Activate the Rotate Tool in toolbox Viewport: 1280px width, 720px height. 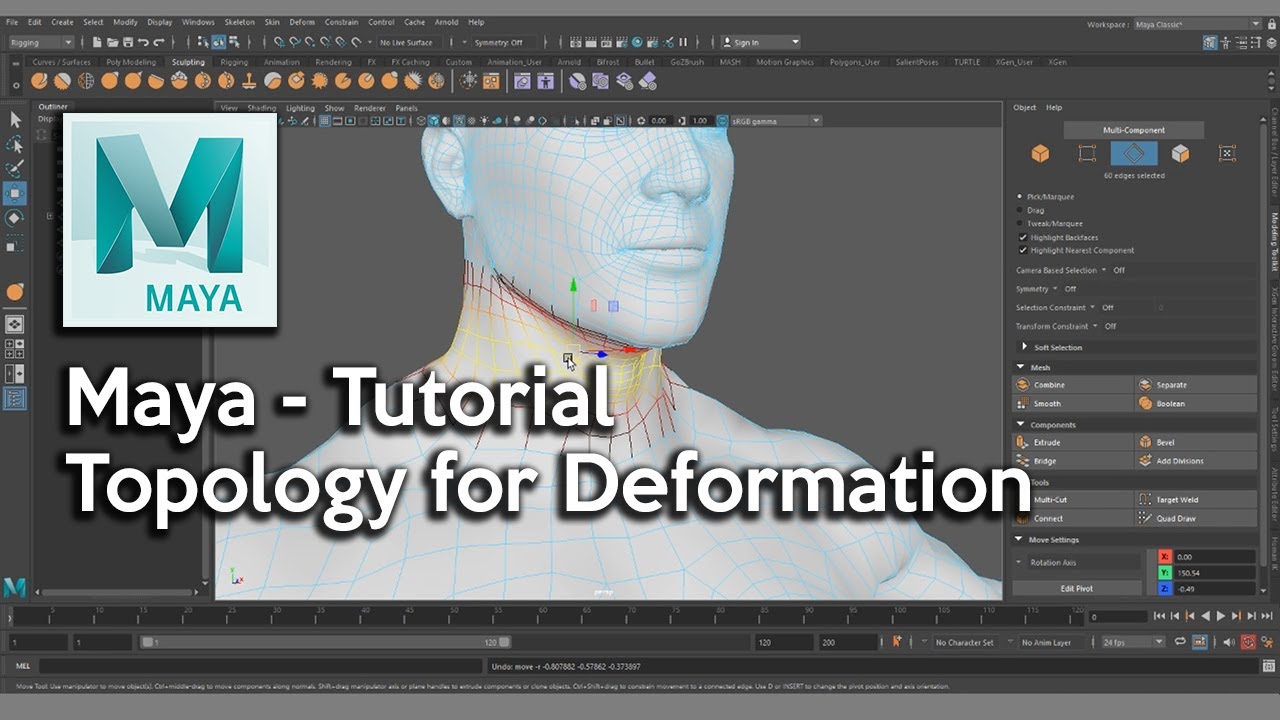coord(15,218)
